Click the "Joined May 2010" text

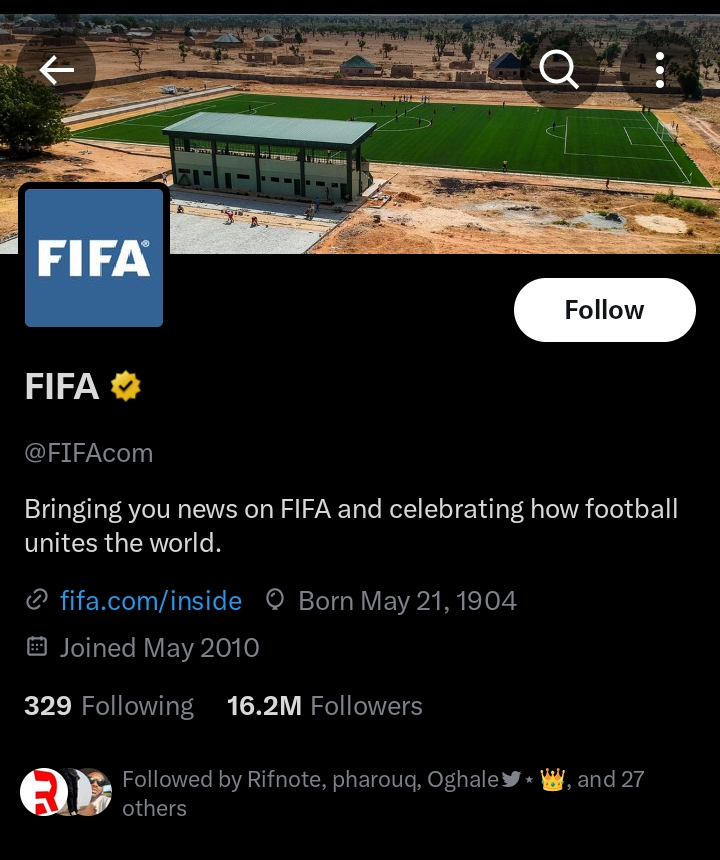(x=159, y=647)
